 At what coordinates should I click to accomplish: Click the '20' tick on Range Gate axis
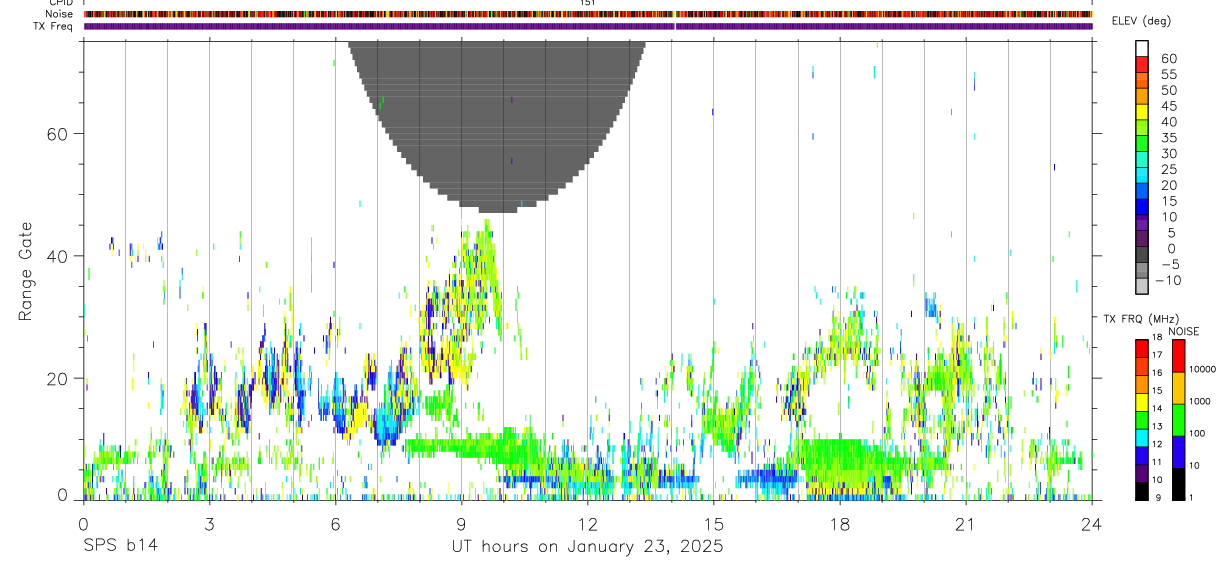pos(58,379)
